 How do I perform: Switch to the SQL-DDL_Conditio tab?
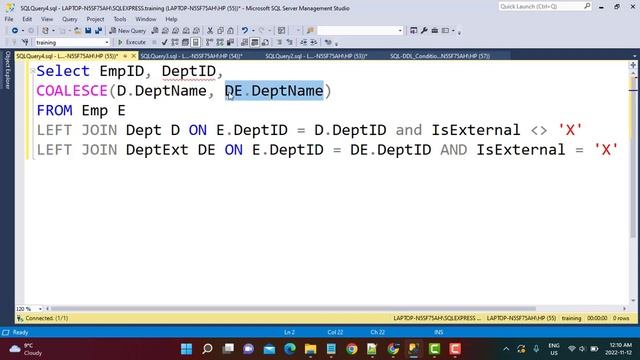click(x=440, y=56)
